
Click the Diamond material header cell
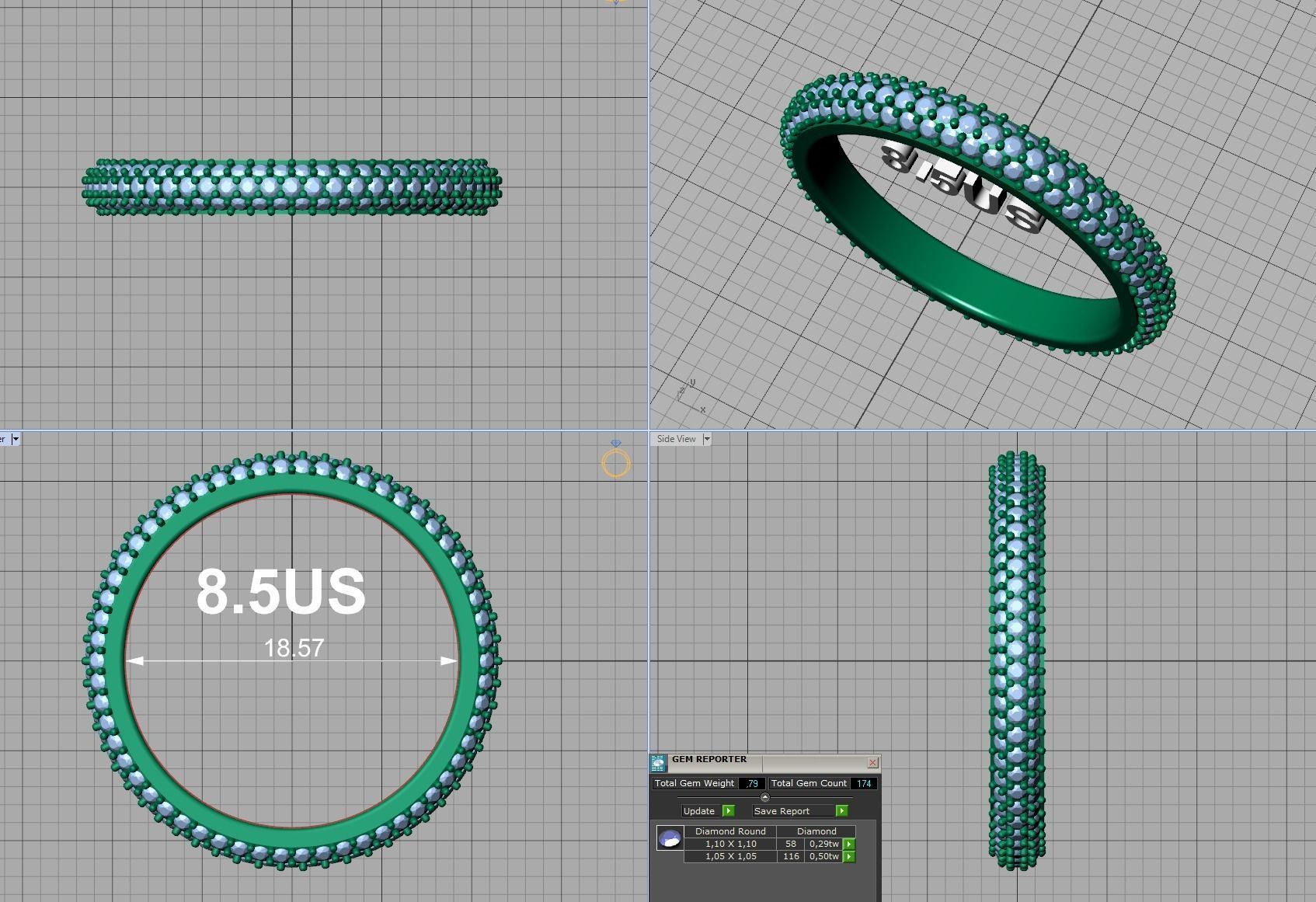click(x=816, y=831)
